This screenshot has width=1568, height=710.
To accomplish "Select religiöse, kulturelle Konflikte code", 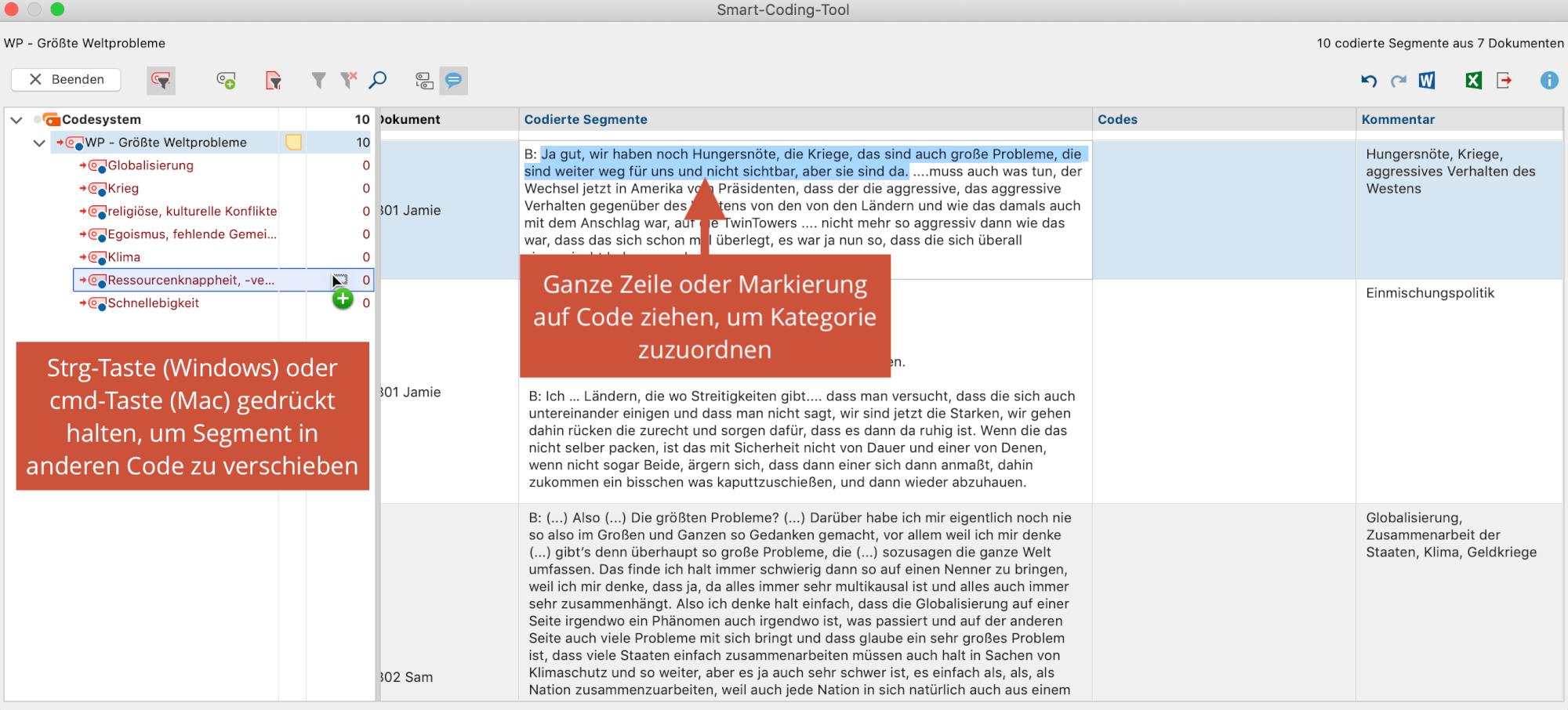I will pos(192,211).
